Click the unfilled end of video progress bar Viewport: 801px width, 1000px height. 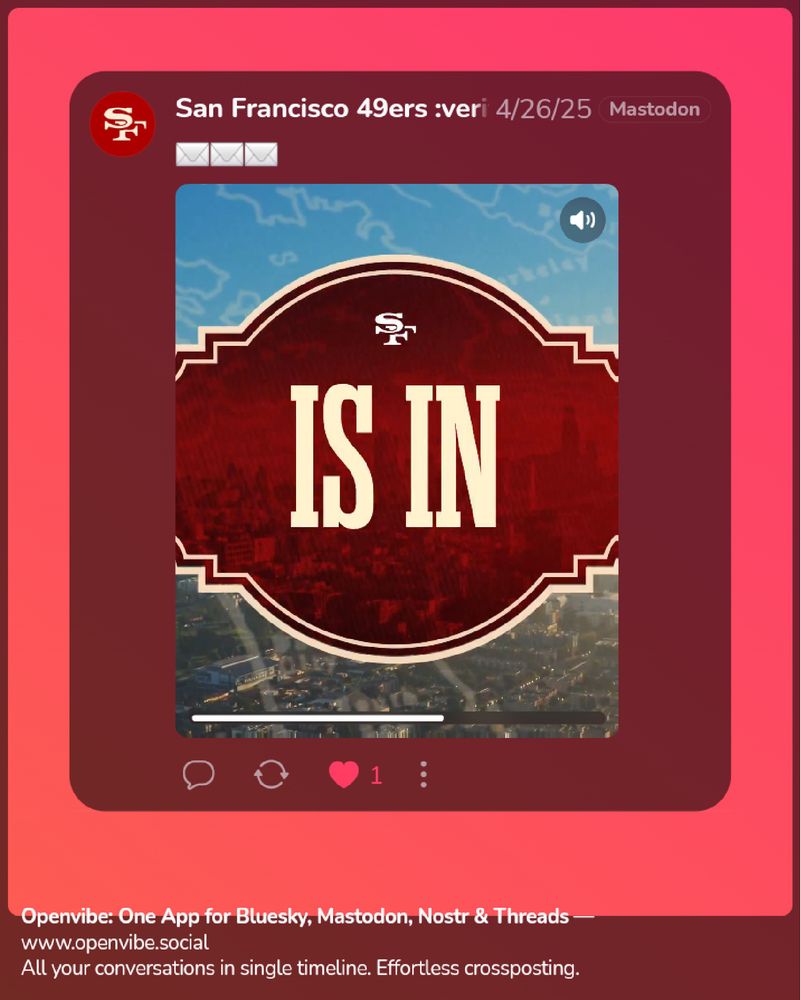pos(524,718)
